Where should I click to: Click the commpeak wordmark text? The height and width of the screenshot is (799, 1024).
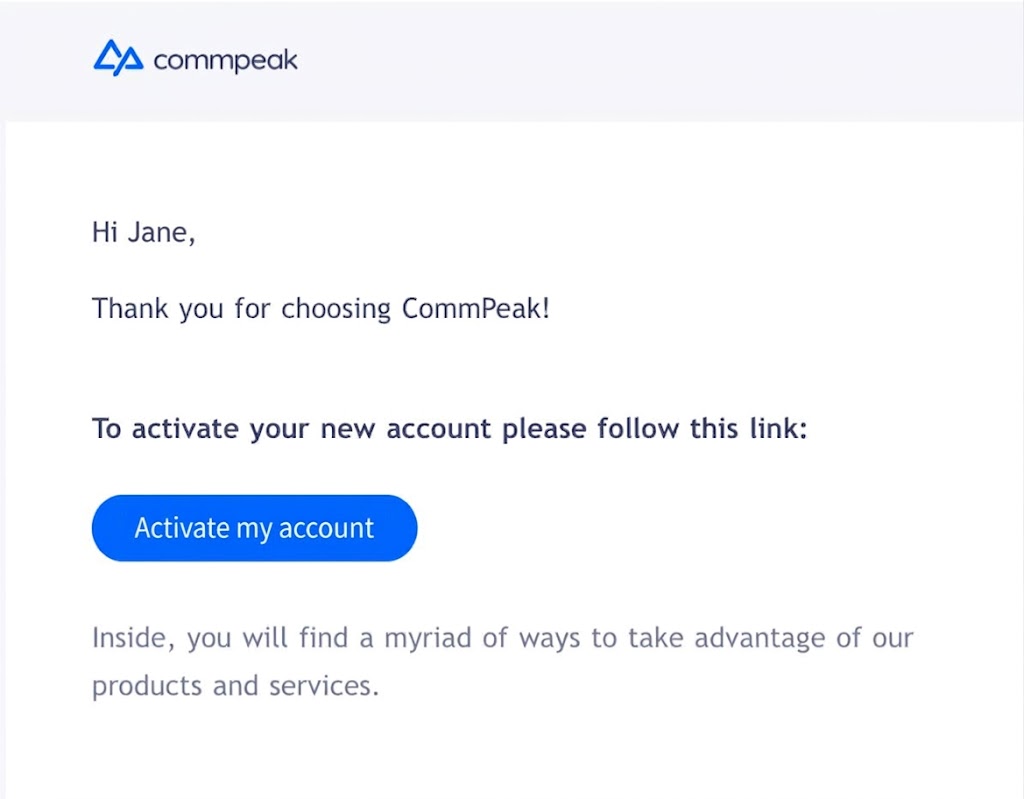[224, 60]
